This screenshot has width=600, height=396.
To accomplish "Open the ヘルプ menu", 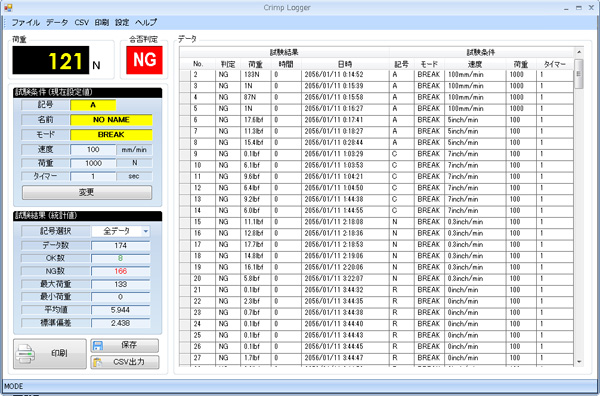I will point(146,23).
